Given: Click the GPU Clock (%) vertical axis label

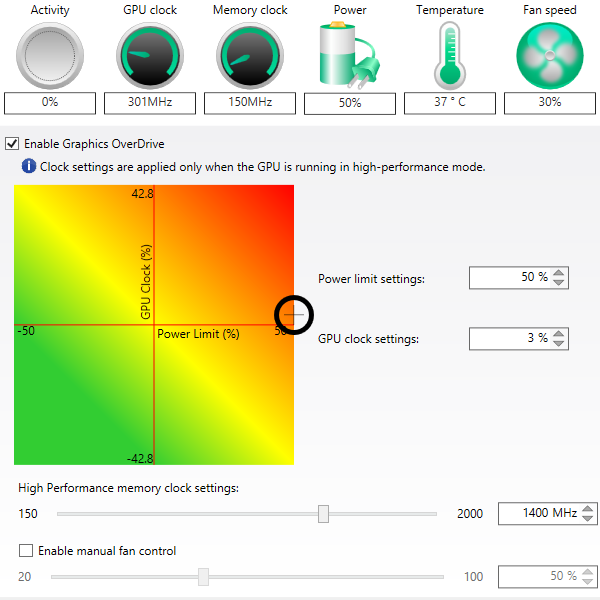Looking at the screenshot, I should (146, 282).
